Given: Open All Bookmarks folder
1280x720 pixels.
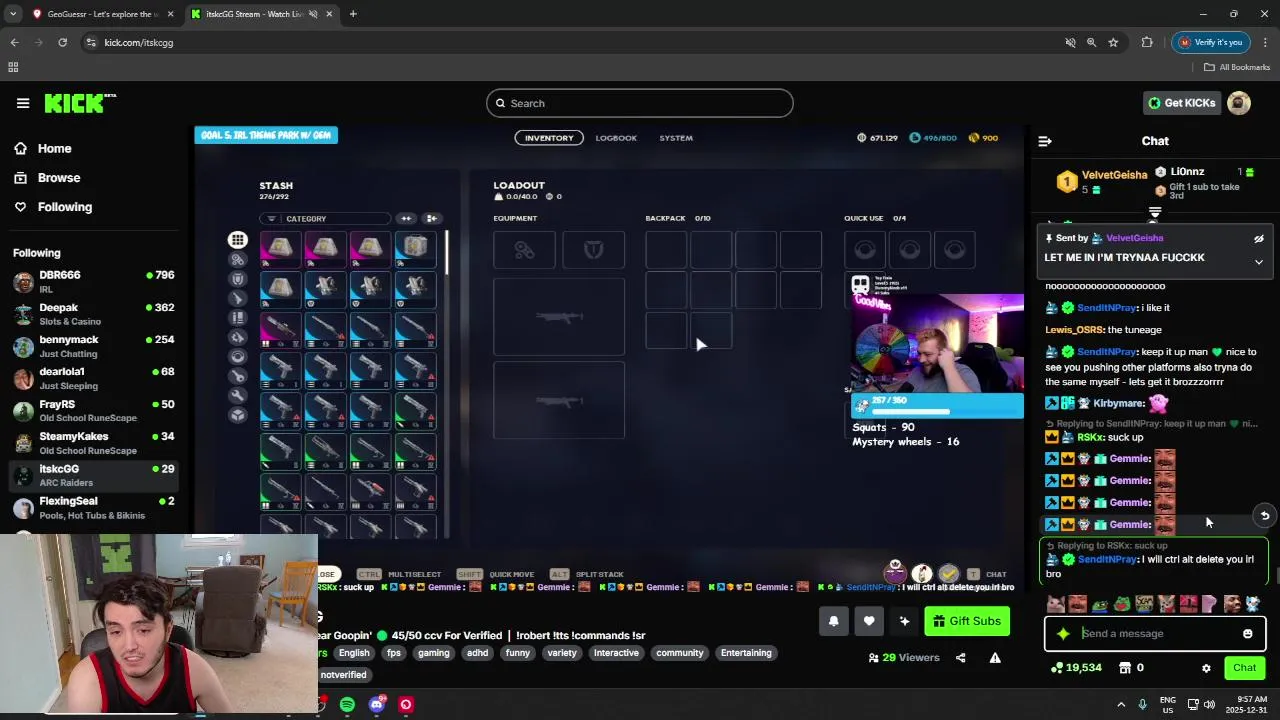Looking at the screenshot, I should click(x=1237, y=67).
